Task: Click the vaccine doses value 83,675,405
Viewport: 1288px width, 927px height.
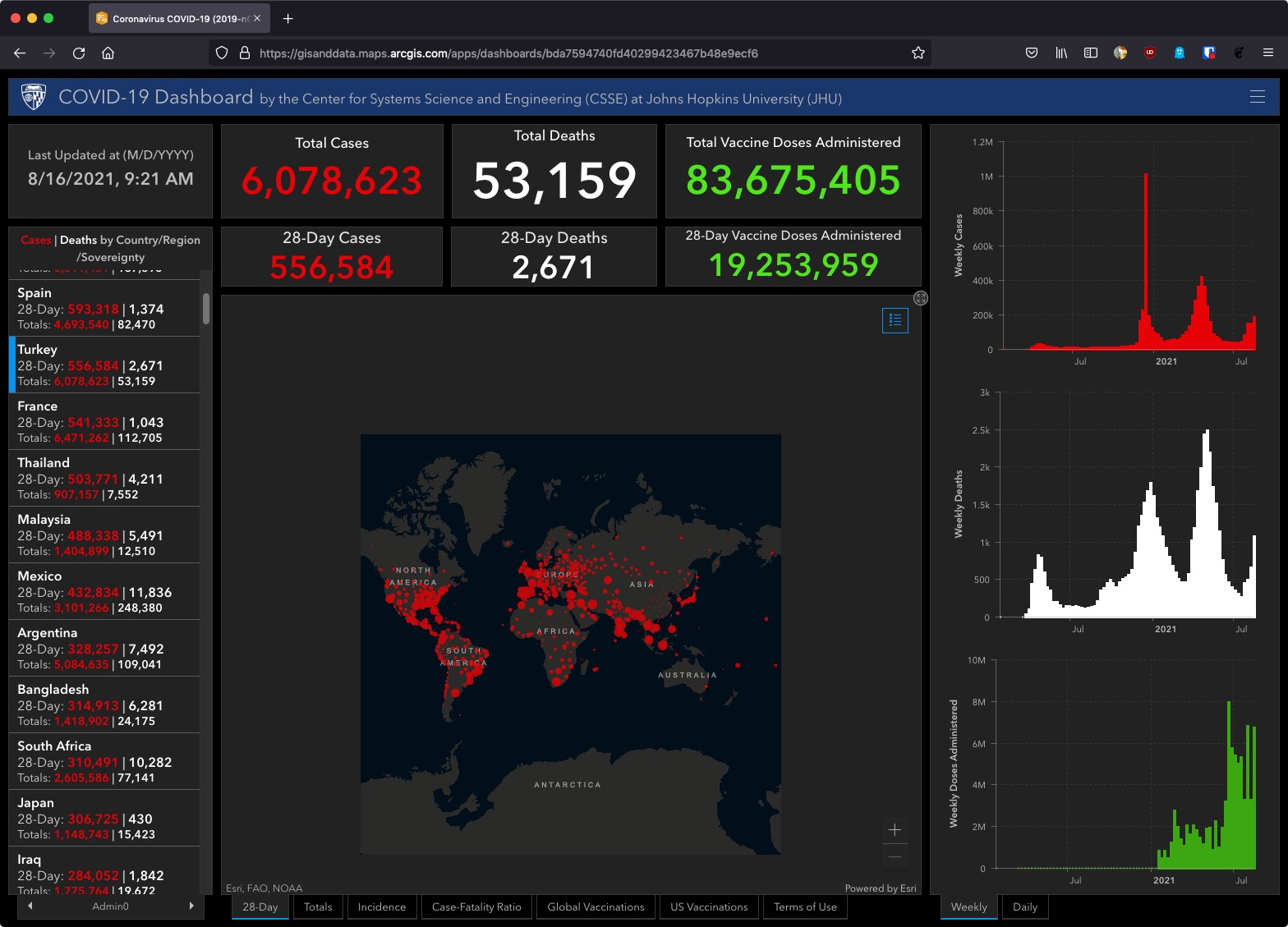Action: pyautogui.click(x=793, y=181)
